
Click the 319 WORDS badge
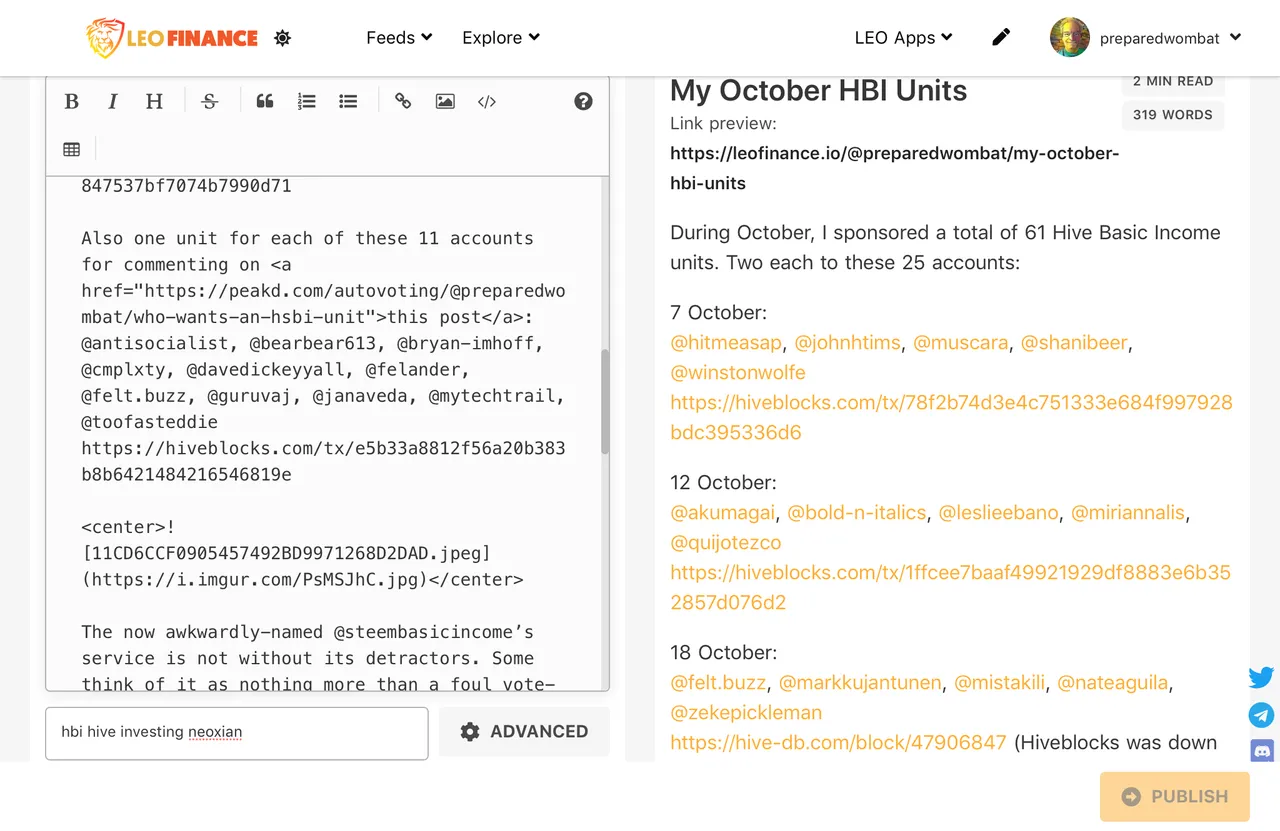tap(1173, 115)
